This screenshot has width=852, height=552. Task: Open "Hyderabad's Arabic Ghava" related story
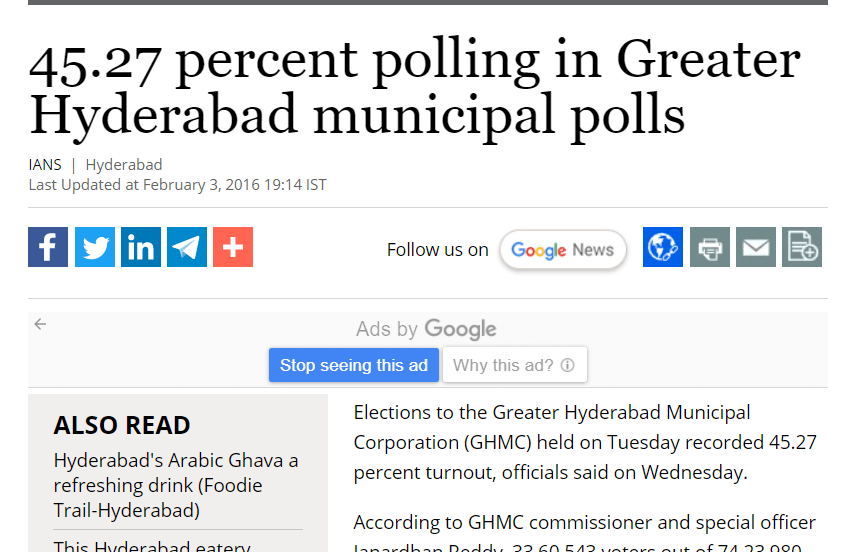[176, 486]
